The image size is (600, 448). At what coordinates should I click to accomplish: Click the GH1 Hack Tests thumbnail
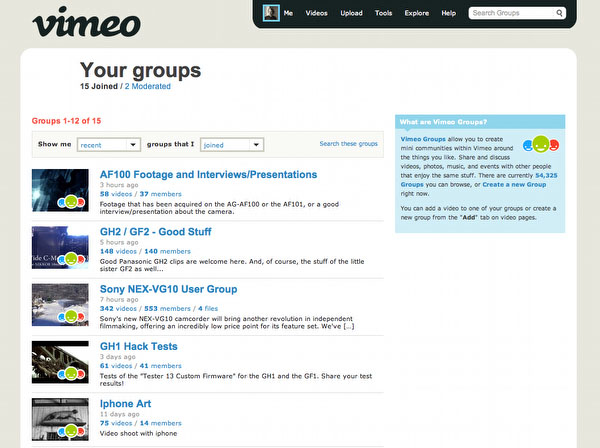pos(60,362)
